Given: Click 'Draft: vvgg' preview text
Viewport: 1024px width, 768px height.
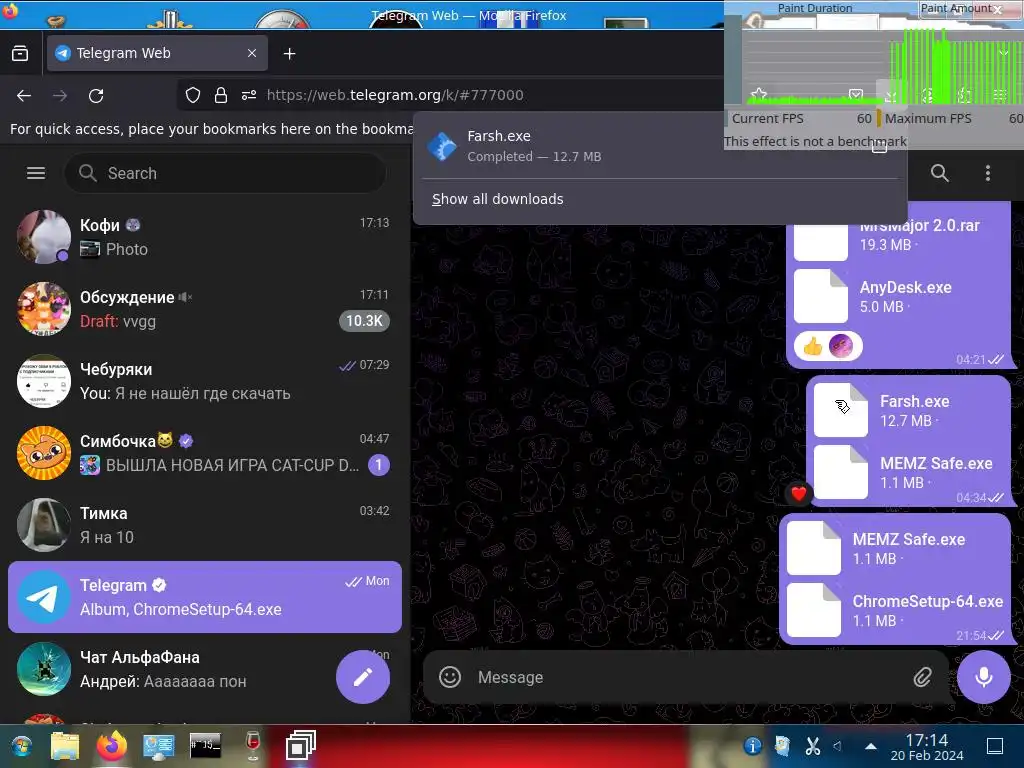Looking at the screenshot, I should pyautogui.click(x=118, y=321).
